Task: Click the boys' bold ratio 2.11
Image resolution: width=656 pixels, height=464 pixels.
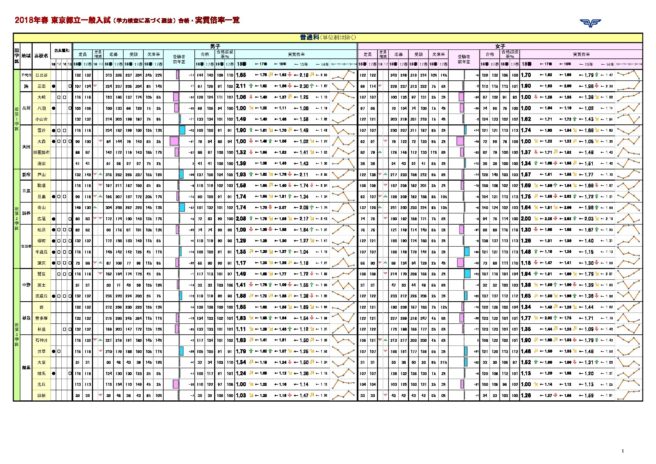Action: [x=241, y=86]
